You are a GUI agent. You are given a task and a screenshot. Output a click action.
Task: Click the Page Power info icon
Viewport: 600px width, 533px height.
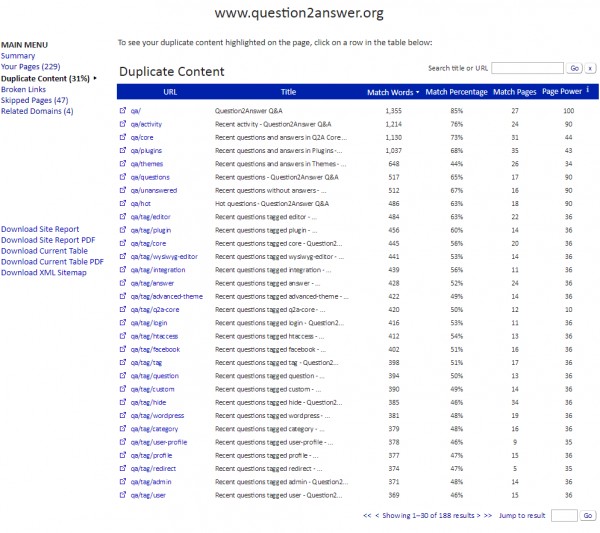[587, 90]
